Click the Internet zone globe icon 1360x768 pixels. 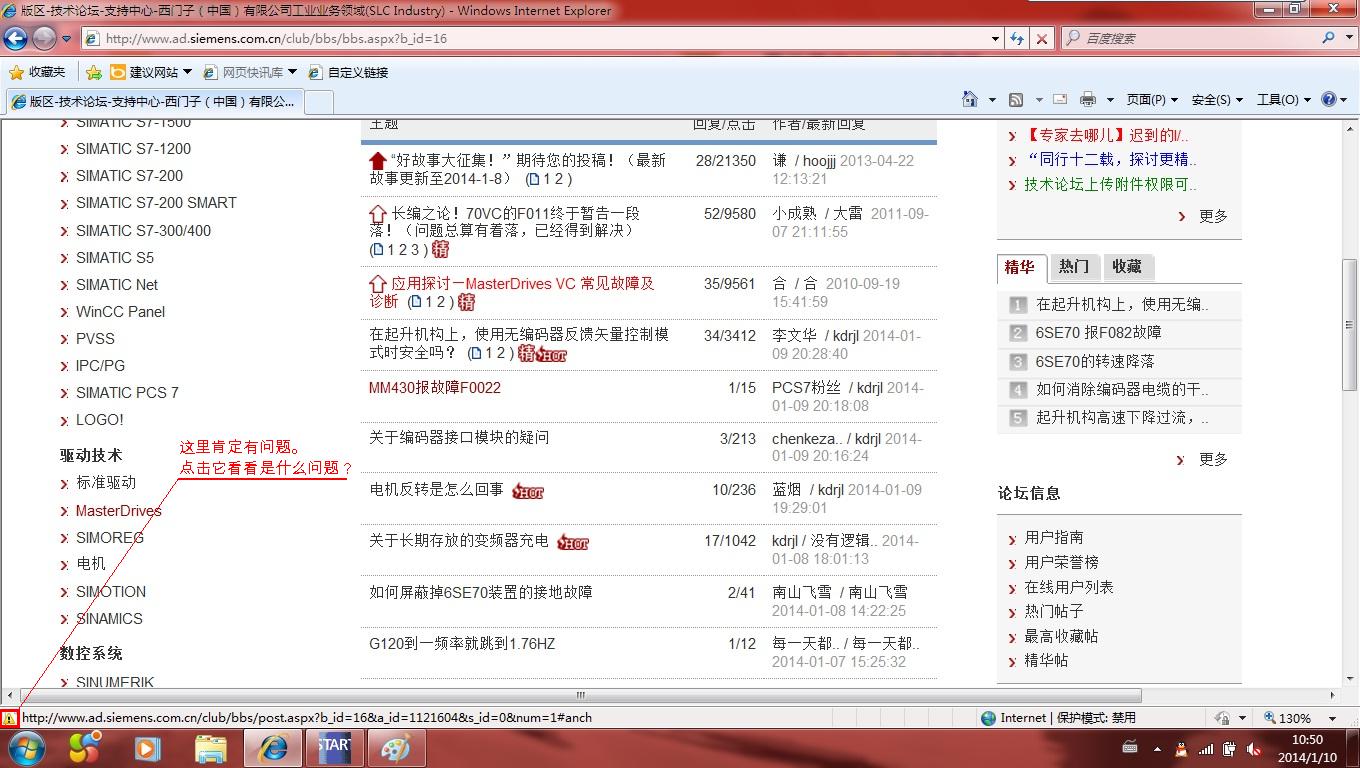[x=988, y=718]
